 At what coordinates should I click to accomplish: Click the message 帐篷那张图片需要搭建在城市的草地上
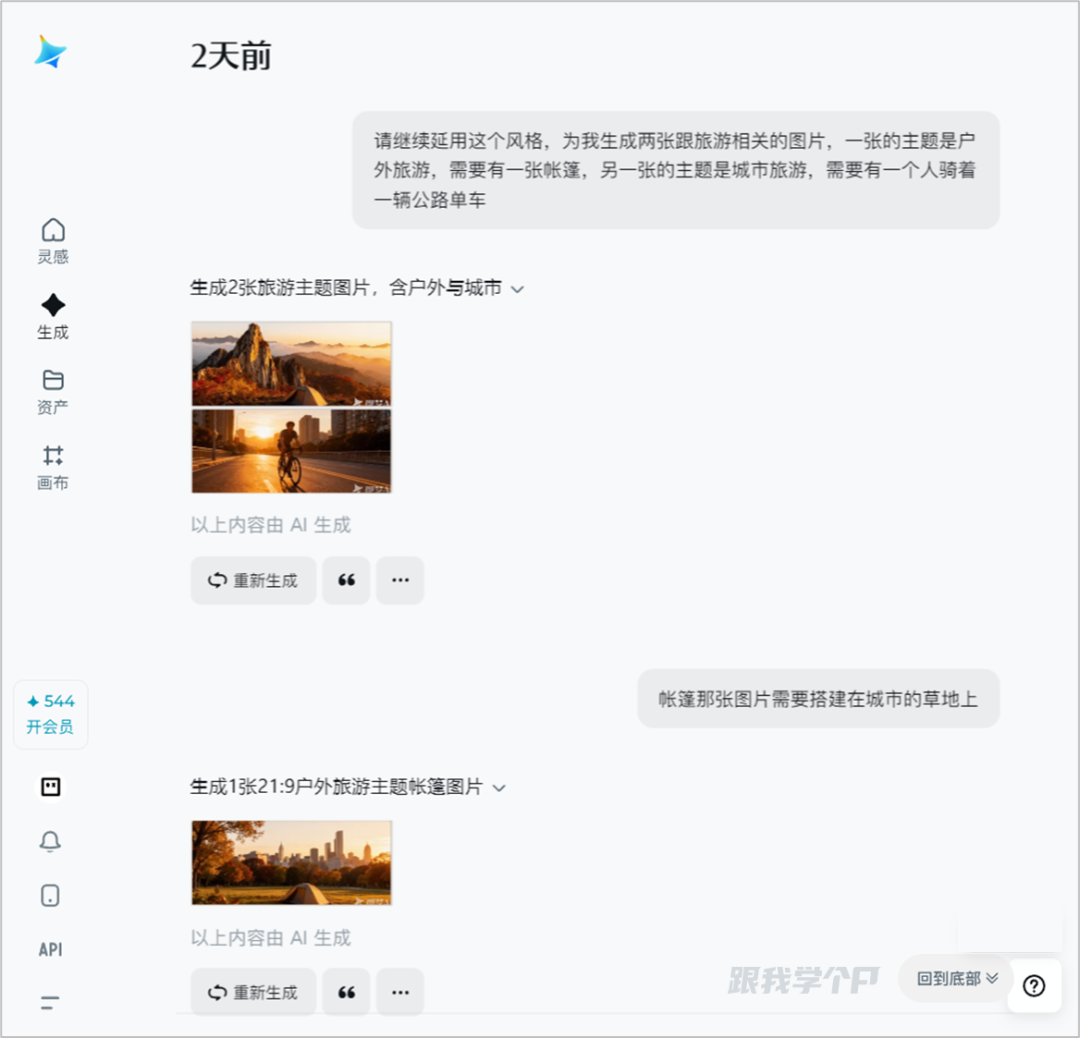818,699
